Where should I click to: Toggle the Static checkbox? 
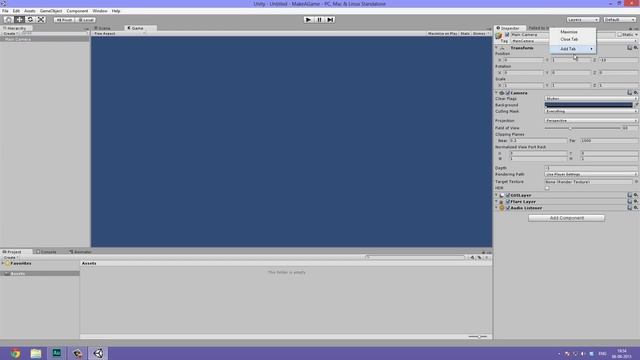[620, 35]
